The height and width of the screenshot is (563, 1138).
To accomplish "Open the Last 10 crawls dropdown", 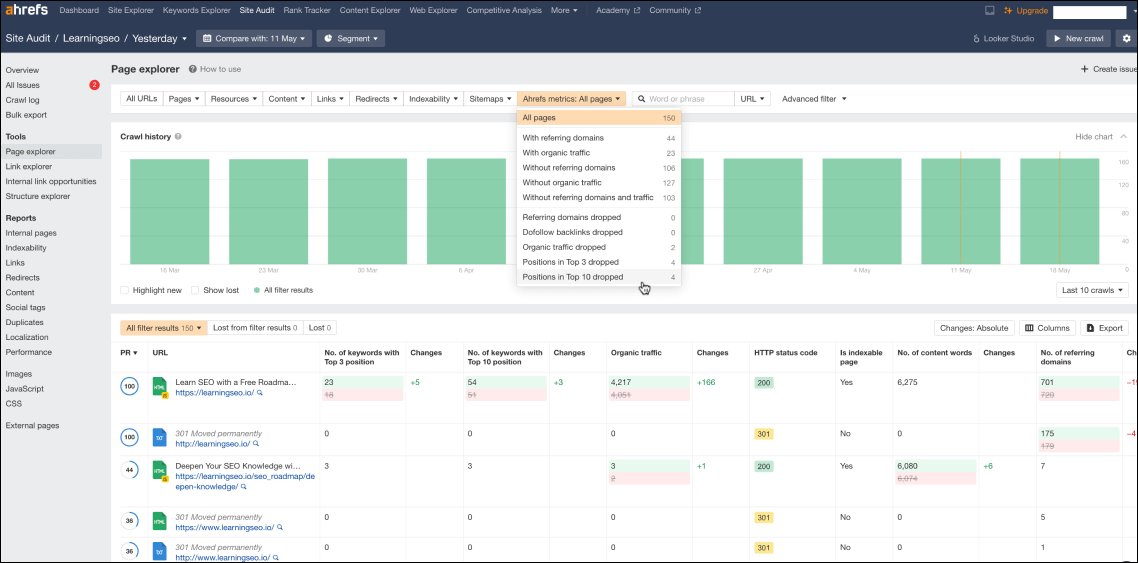I will click(1092, 290).
